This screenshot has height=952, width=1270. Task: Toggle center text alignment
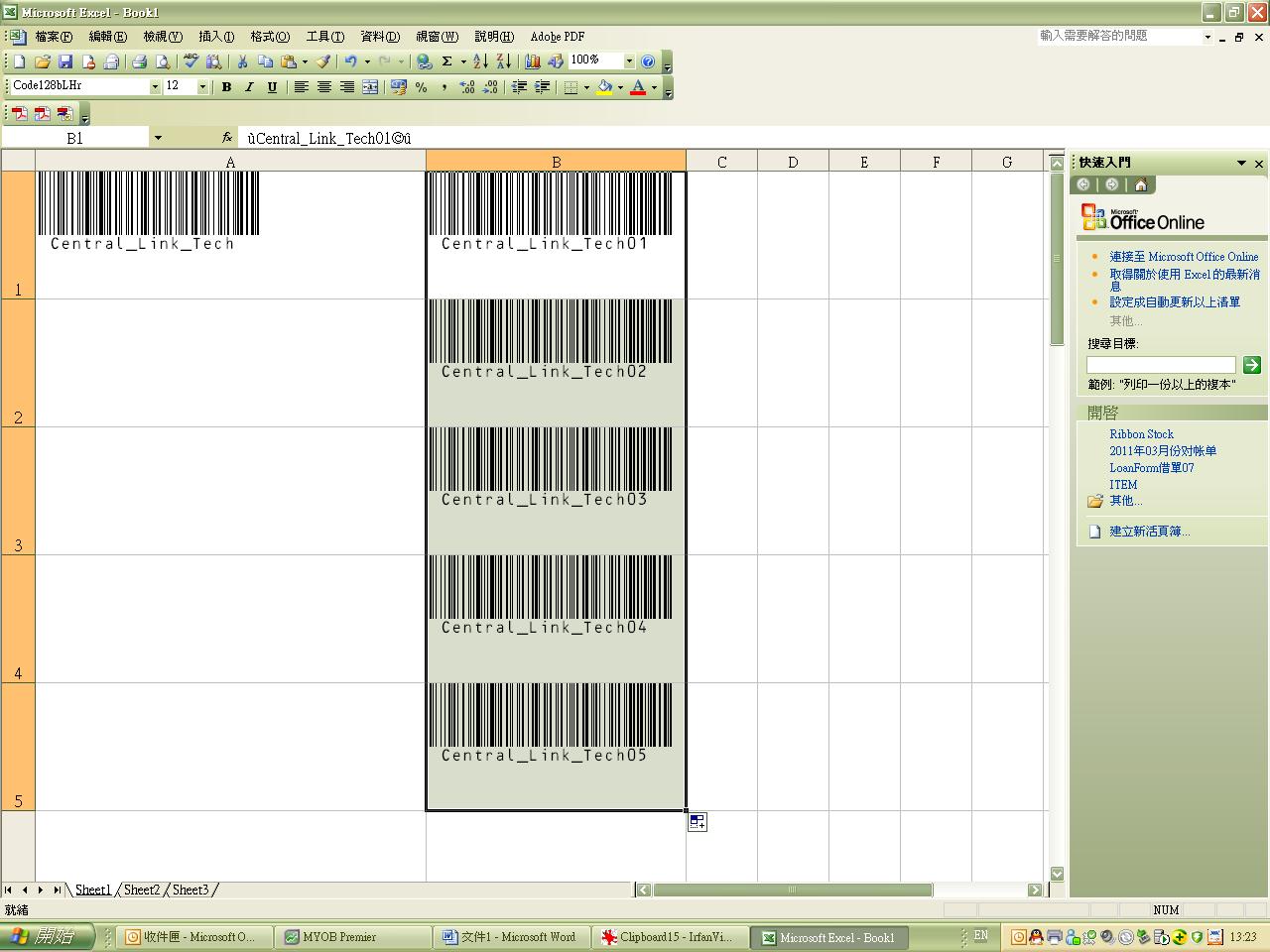324,87
